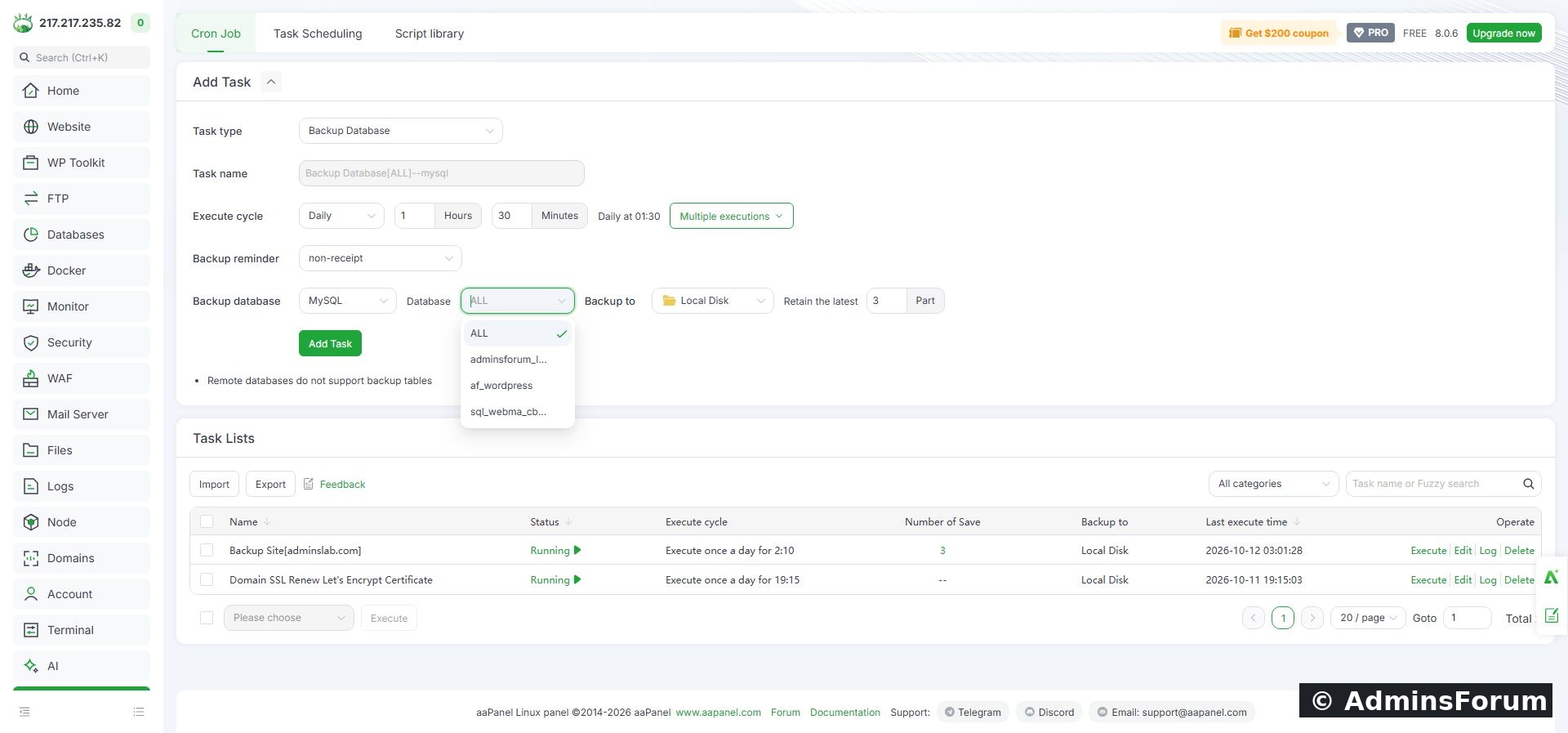1568x733 pixels.
Task: Click the Mail Server envelope icon
Action: point(31,414)
